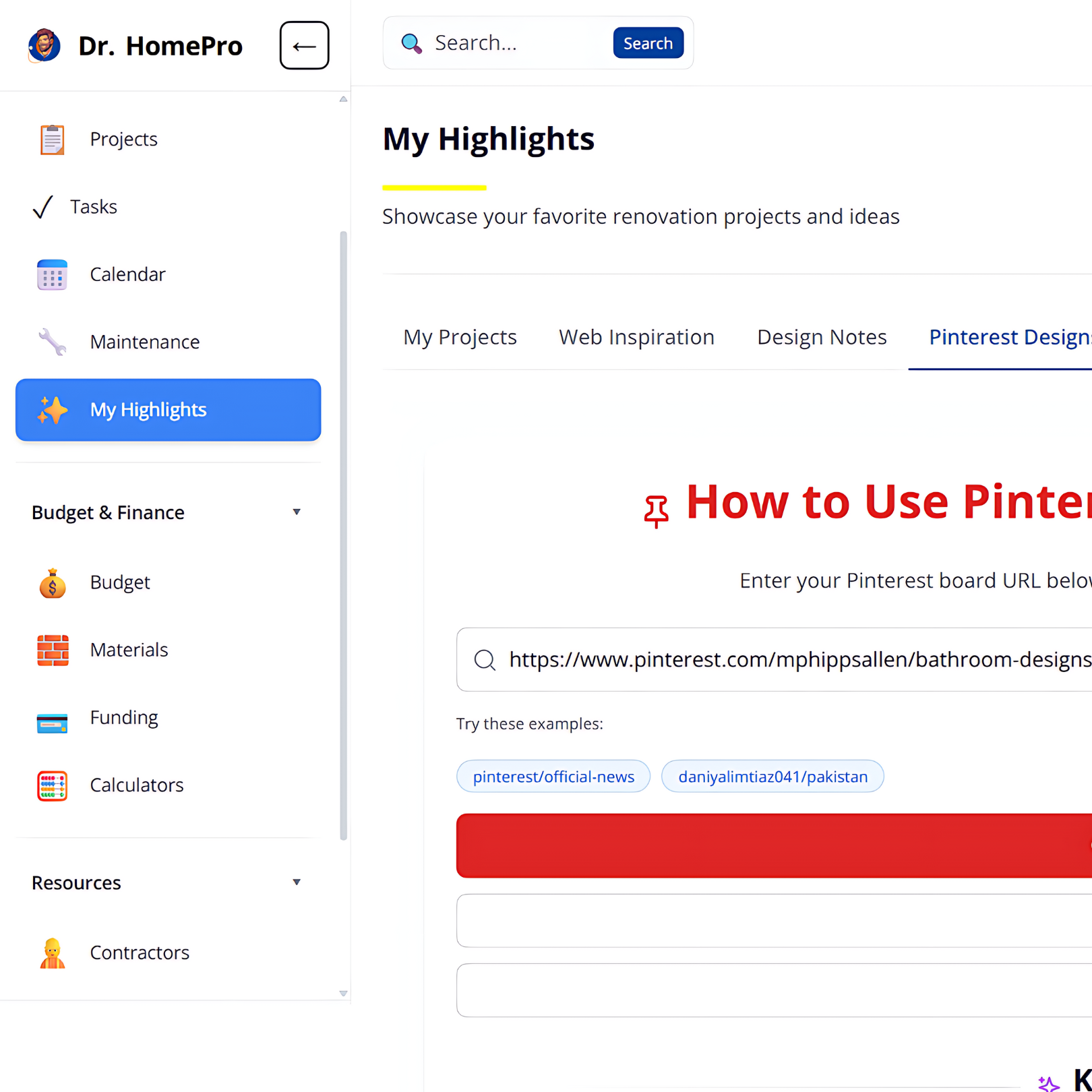Click the Dr. HomePro avatar logo
Image resolution: width=1092 pixels, height=1092 pixels.
44,46
